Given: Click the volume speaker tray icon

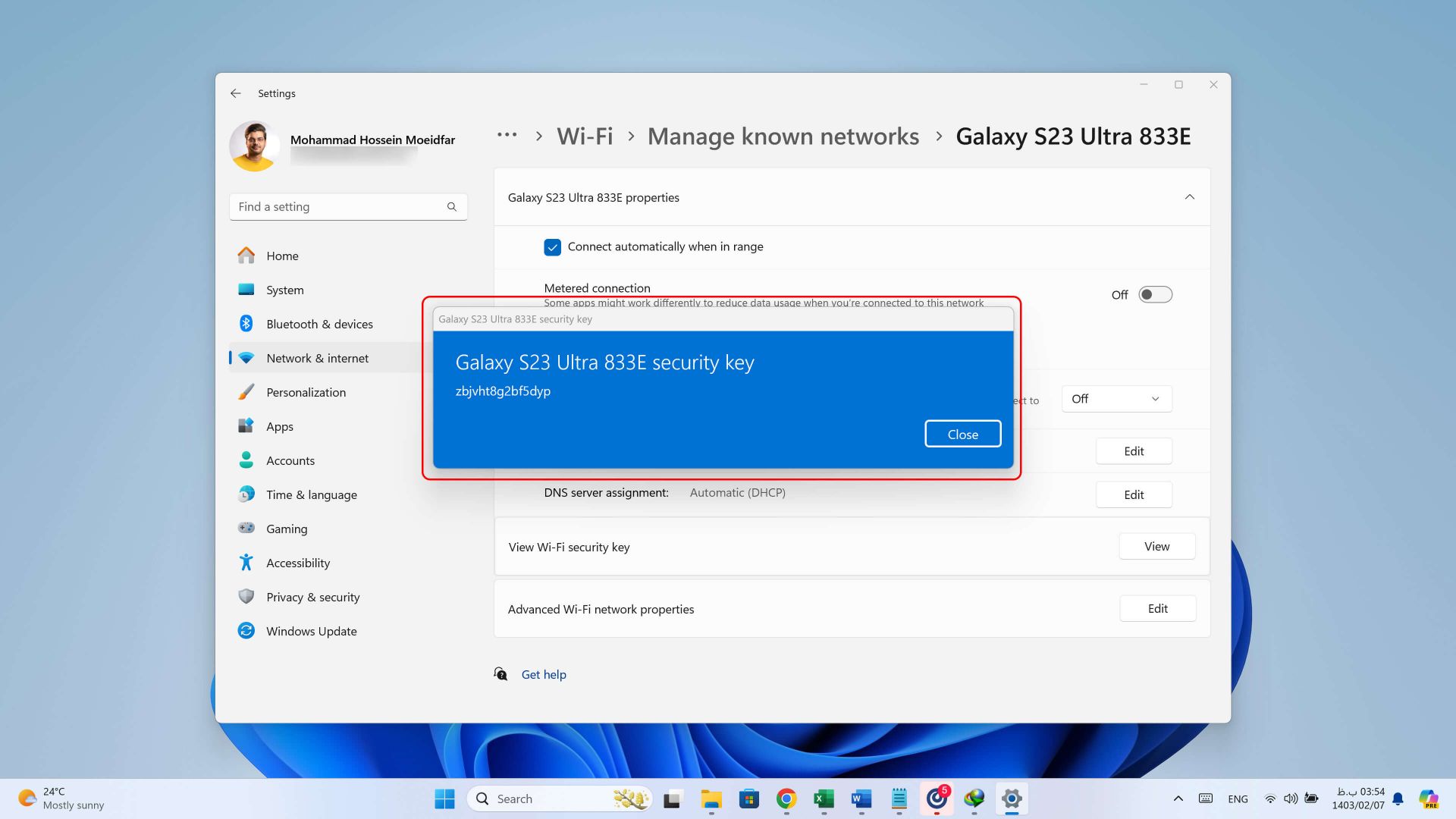Looking at the screenshot, I should coord(1291,799).
